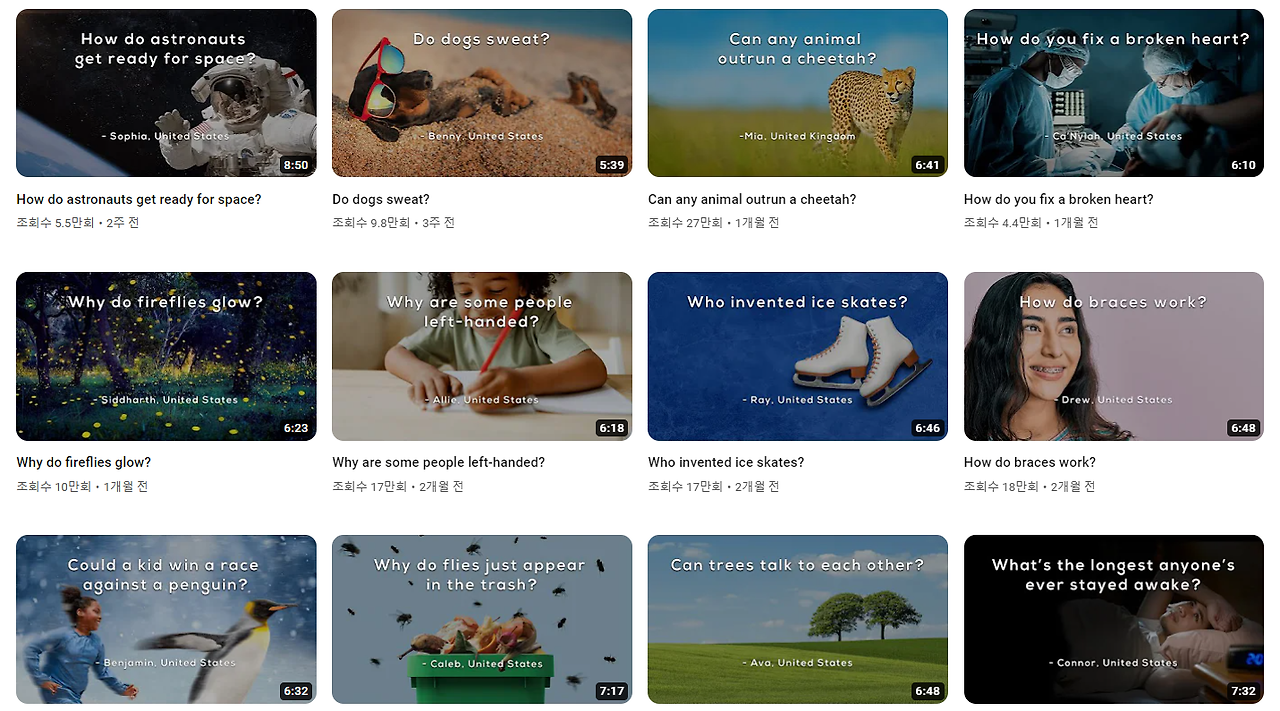Open the trees talk to each other thumbnail
The image size is (1280, 711).
pos(798,619)
